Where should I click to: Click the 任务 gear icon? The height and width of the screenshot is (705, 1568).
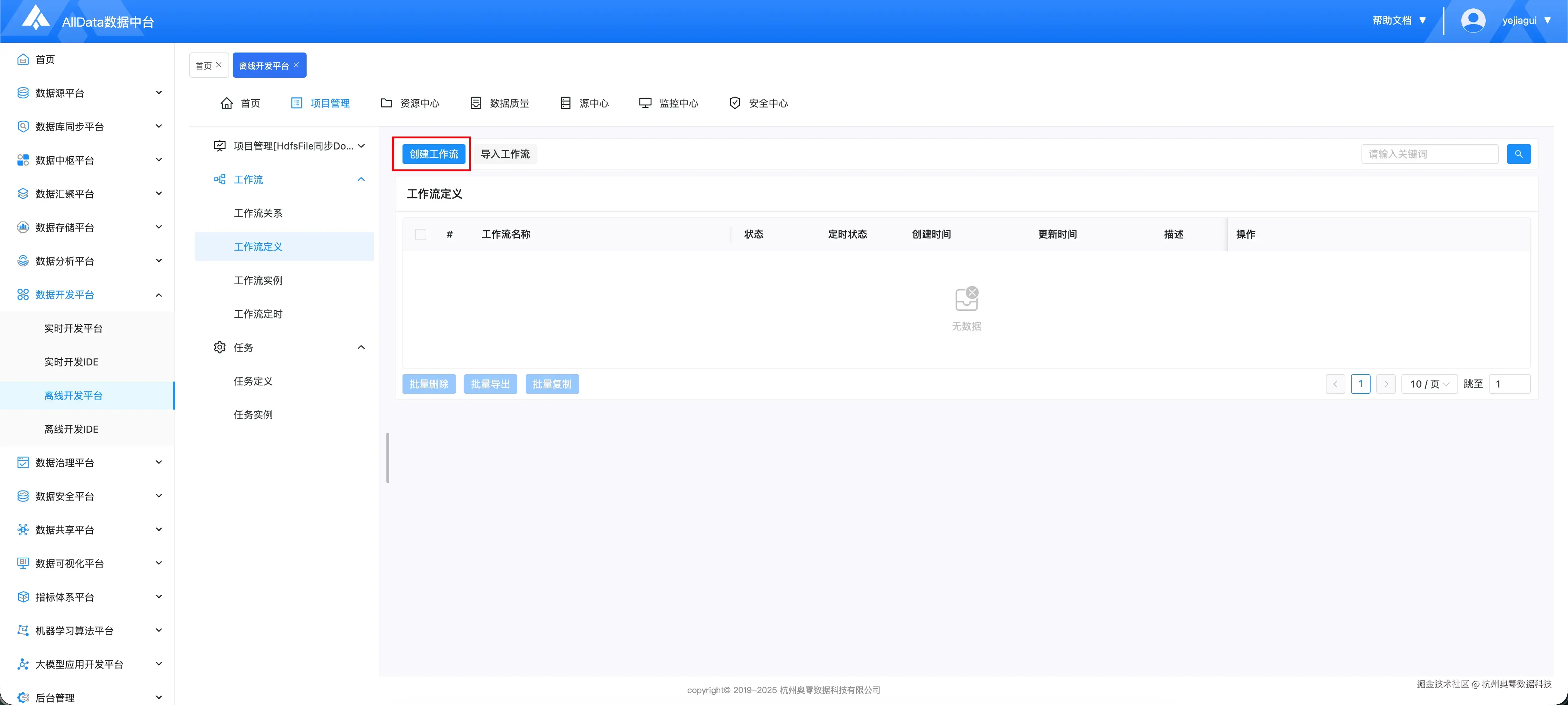coord(220,347)
